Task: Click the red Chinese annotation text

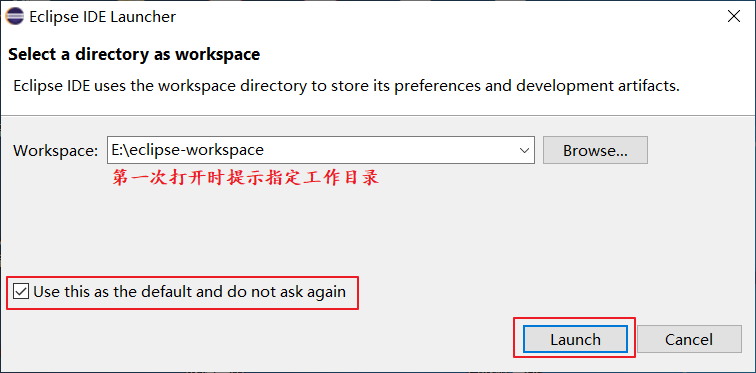Action: point(245,177)
